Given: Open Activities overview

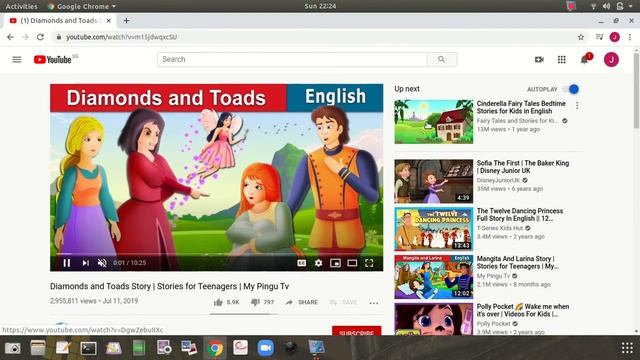Looking at the screenshot, I should tap(21, 6).
